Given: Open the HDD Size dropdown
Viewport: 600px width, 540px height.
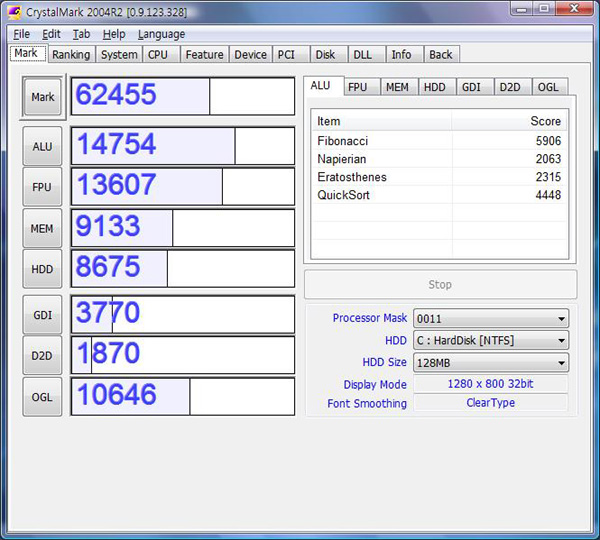Looking at the screenshot, I should coord(491,362).
